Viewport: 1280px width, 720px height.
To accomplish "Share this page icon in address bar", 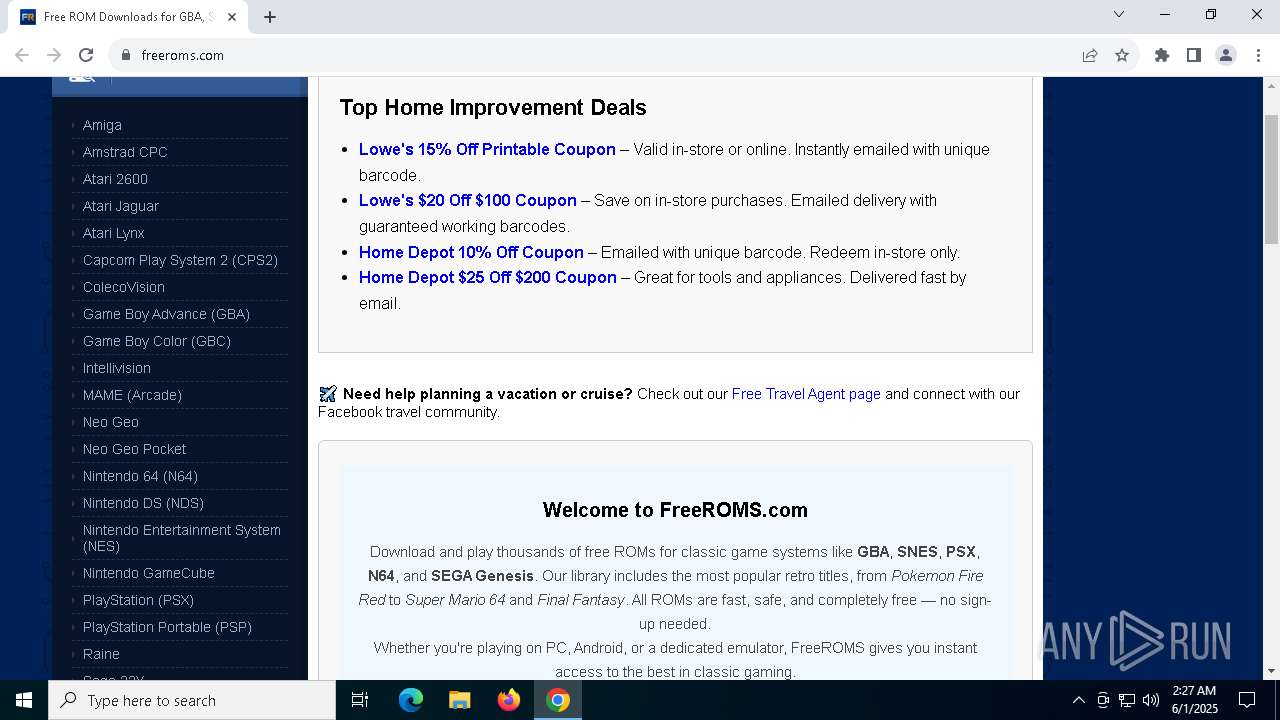I will tap(1090, 55).
